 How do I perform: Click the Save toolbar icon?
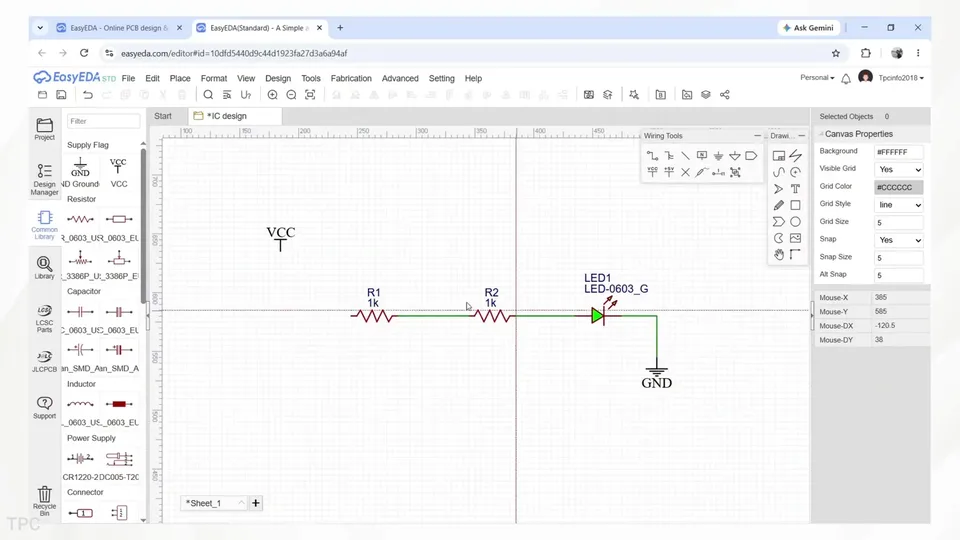click(x=61, y=95)
